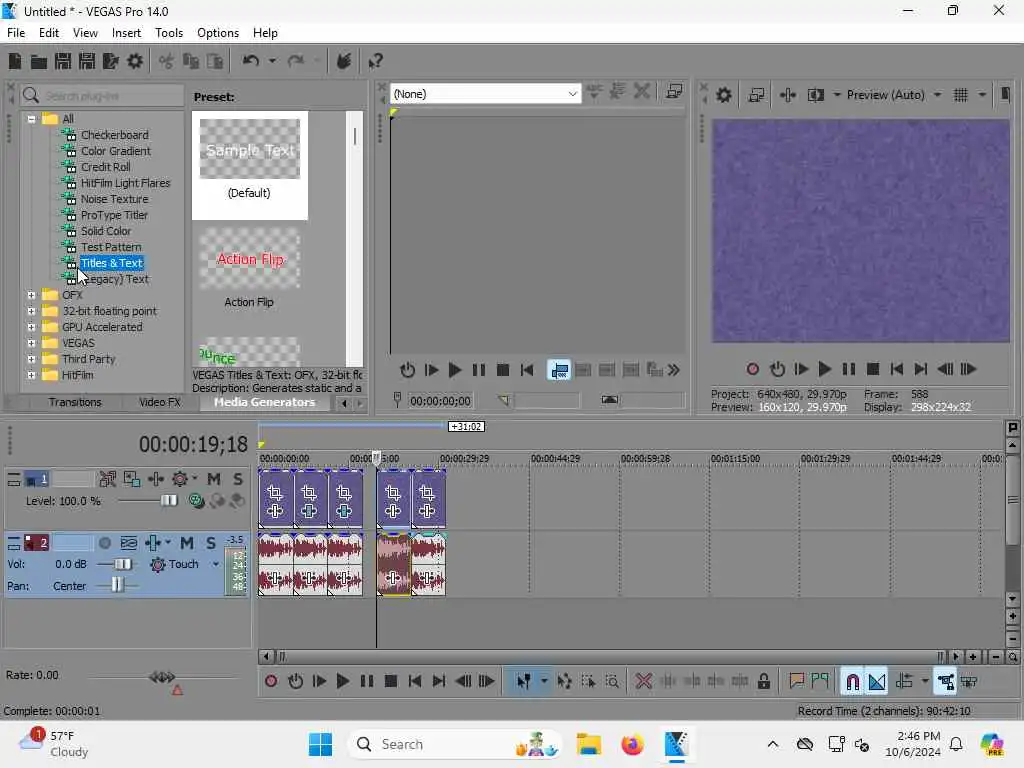Open Preview (Auto) quality dropdown
1024x768 pixels.
(x=938, y=95)
